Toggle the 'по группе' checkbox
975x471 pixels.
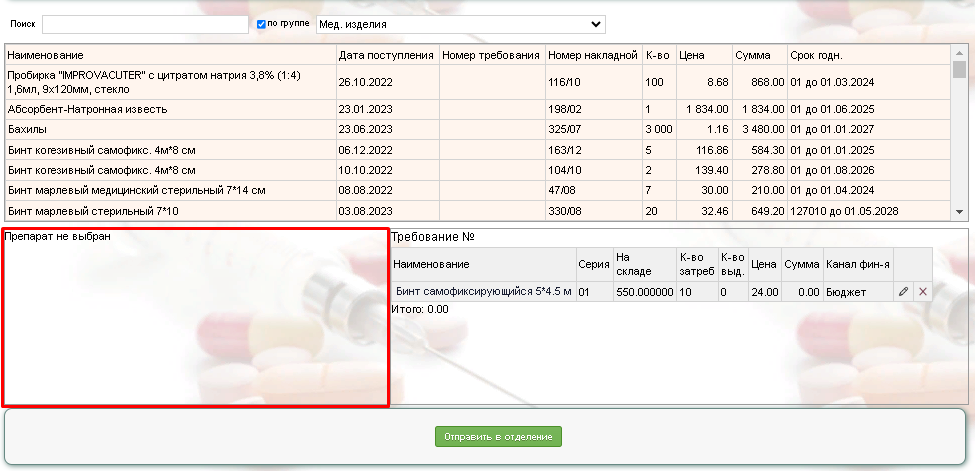(261, 23)
